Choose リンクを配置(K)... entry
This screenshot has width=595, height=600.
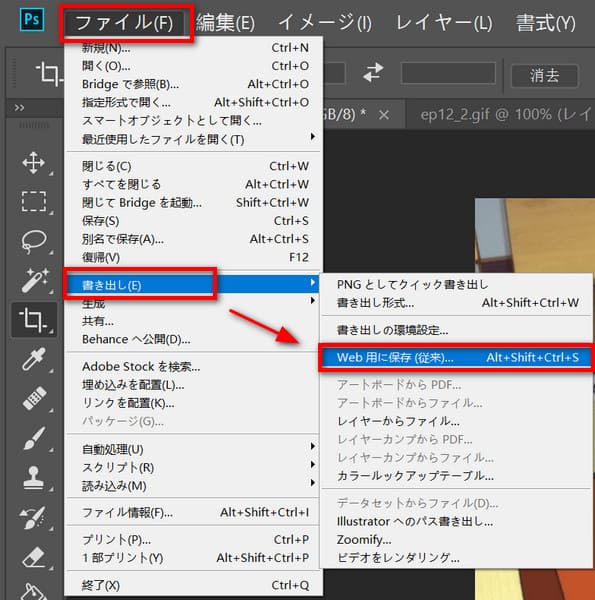coord(195,403)
